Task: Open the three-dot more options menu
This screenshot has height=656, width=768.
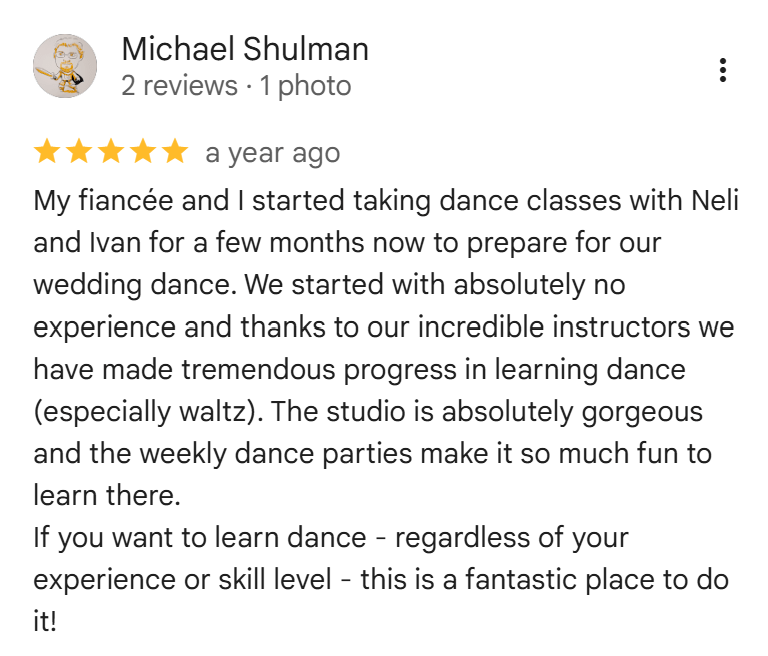Action: (722, 69)
